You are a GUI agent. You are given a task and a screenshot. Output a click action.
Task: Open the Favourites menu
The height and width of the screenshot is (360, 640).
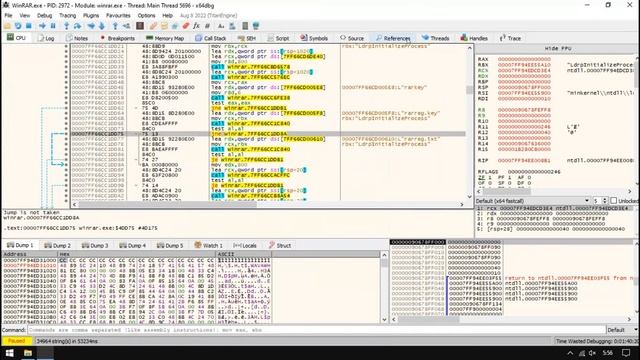[118, 16]
